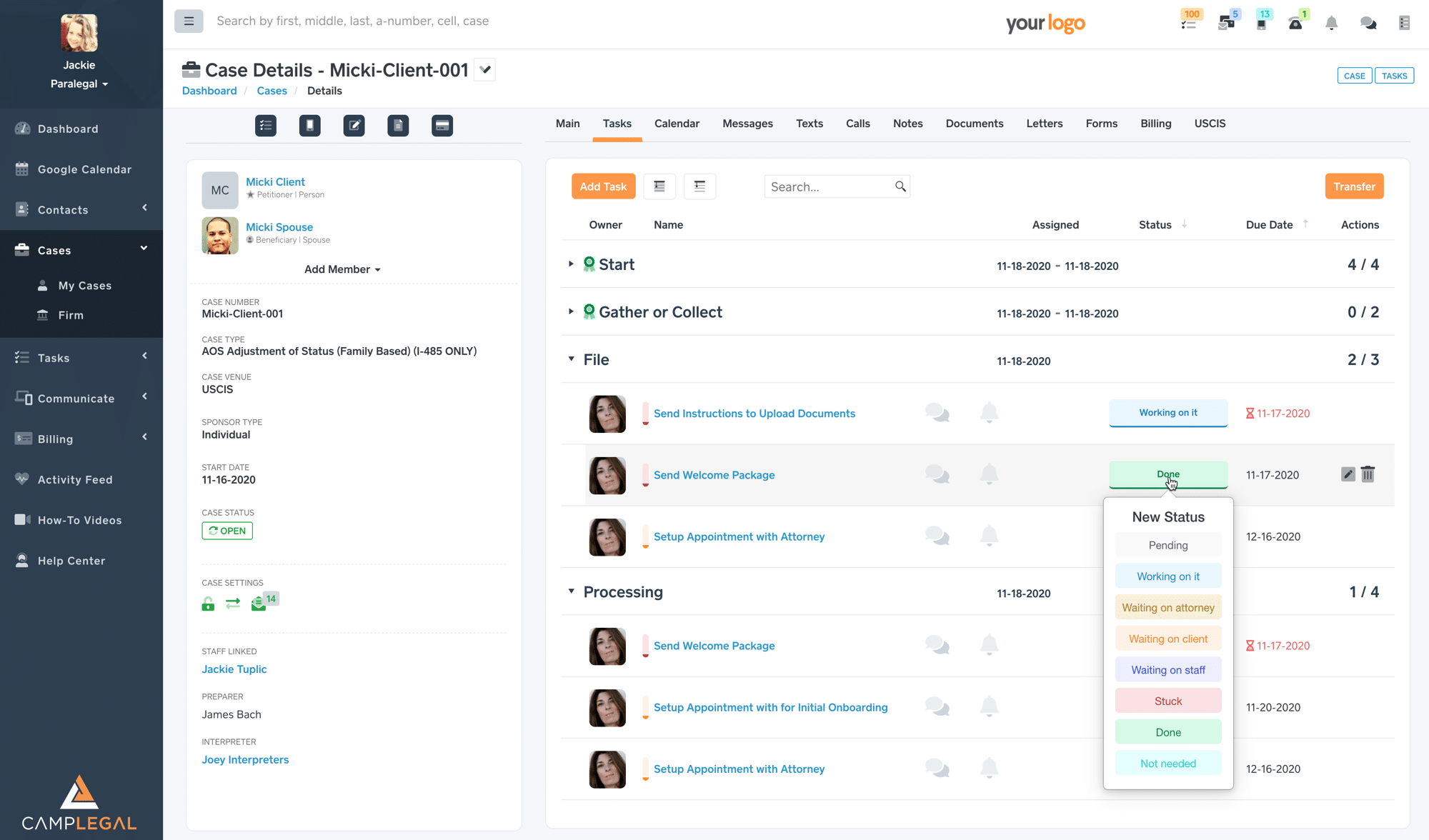Image resolution: width=1429 pixels, height=840 pixels.
Task: Open the Jackie Tuplic staff link
Action: tap(234, 669)
